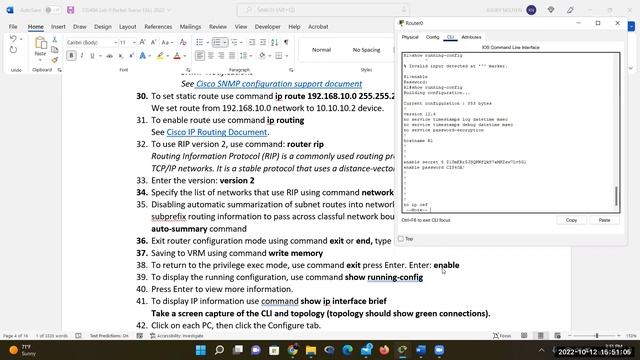640x360 pixels.
Task: Toggle Underline formatting
Action: point(92,56)
